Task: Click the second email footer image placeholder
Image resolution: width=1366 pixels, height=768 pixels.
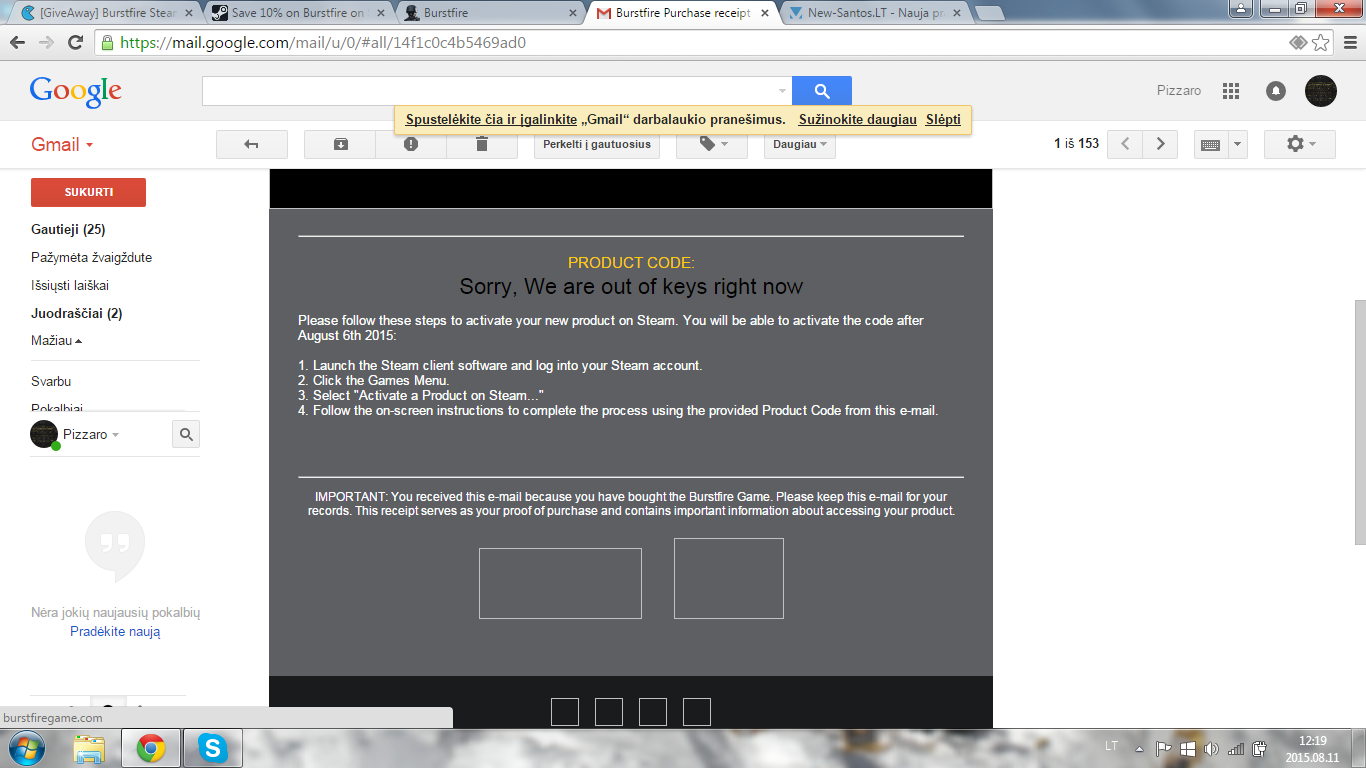Action: (x=729, y=578)
